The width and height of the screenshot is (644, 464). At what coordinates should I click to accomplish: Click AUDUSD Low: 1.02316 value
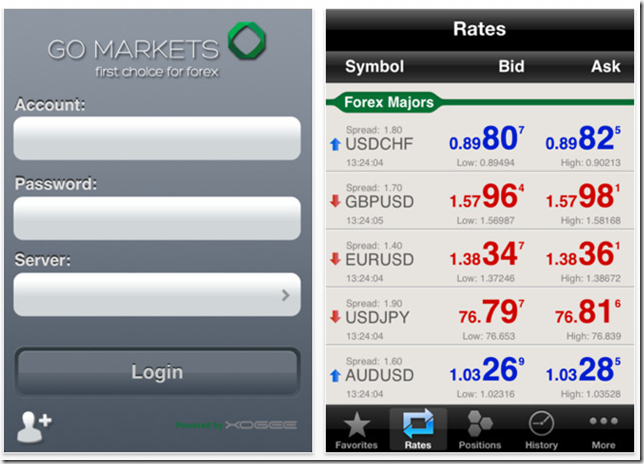pyautogui.click(x=485, y=395)
